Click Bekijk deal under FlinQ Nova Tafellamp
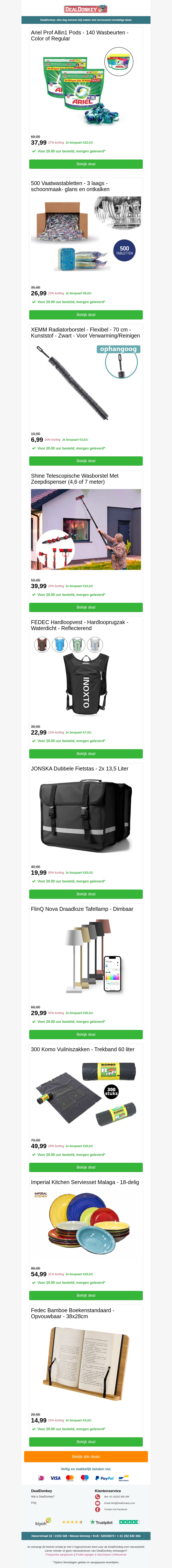This screenshot has width=172, height=1568. [x=86, y=1034]
